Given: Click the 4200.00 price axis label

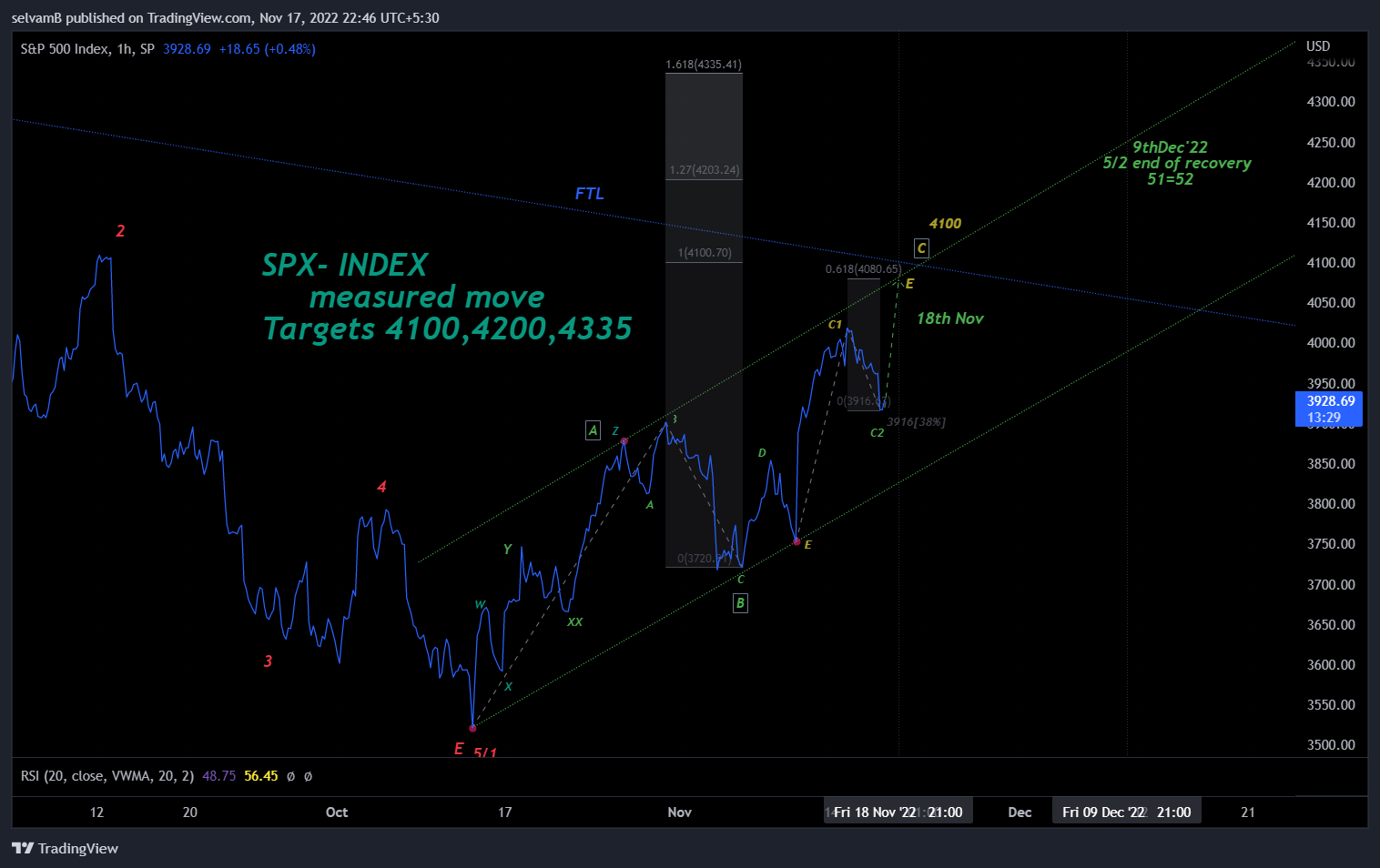Looking at the screenshot, I should click(x=1331, y=183).
